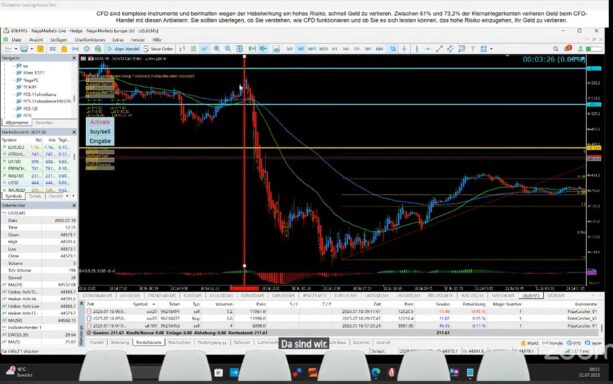The width and height of the screenshot is (613, 384).
Task: Select the equidistant channel tool
Action: point(450,49)
